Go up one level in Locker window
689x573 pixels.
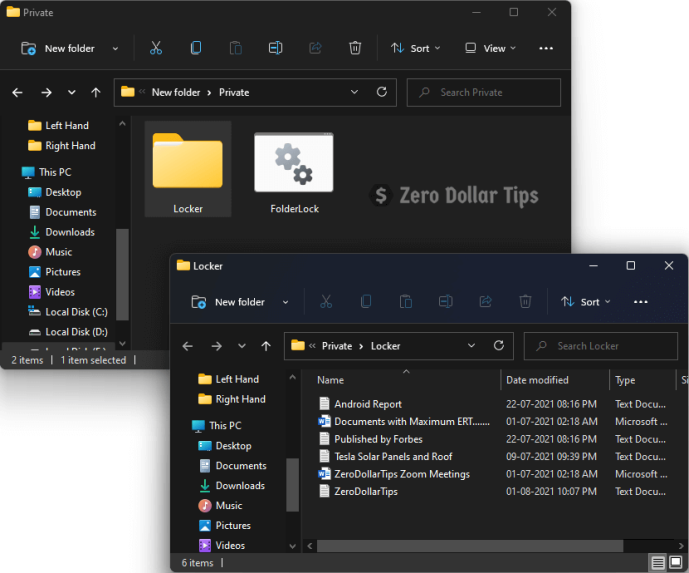pos(266,346)
